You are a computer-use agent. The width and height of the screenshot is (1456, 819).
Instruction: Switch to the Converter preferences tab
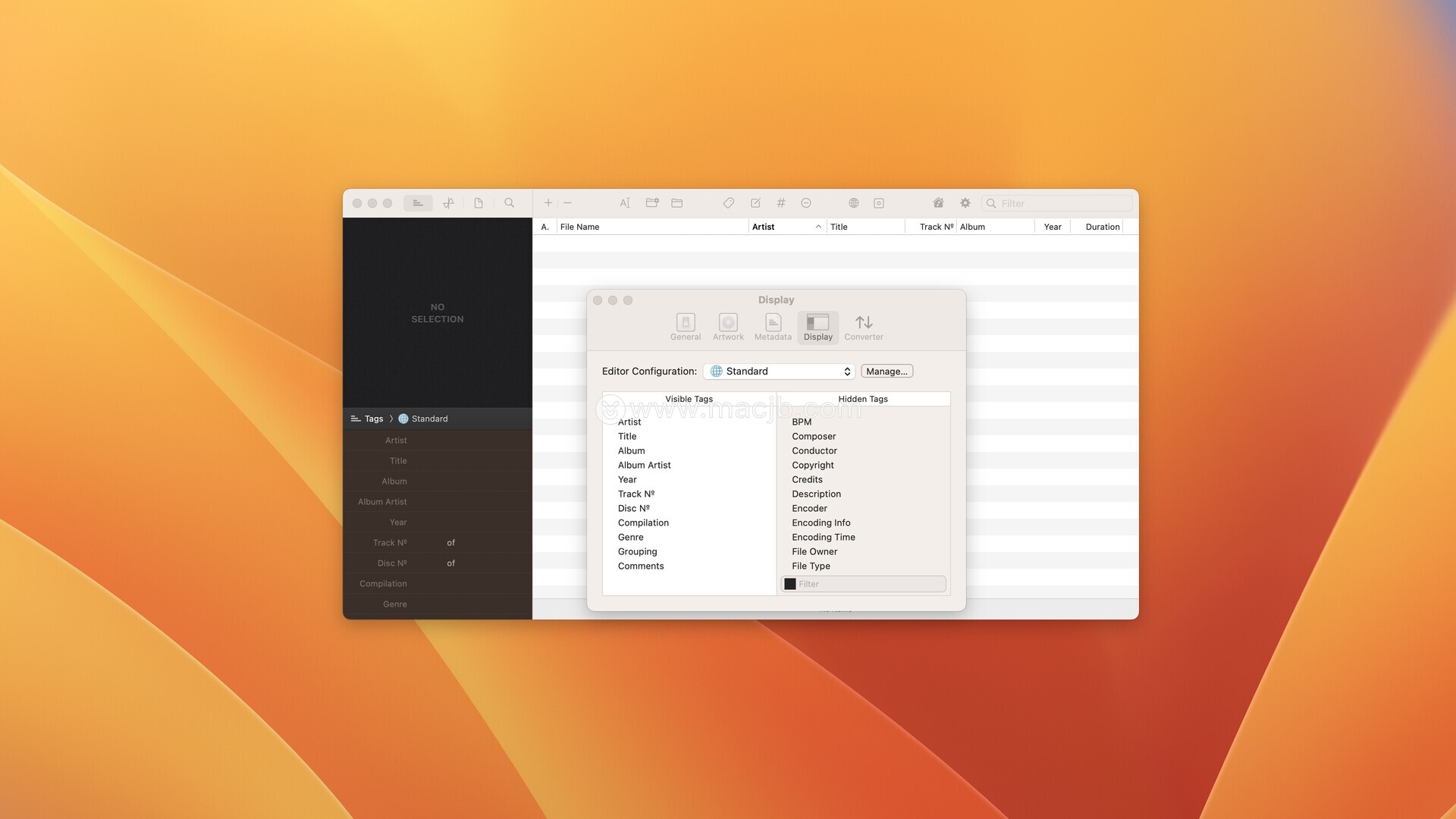(x=864, y=328)
